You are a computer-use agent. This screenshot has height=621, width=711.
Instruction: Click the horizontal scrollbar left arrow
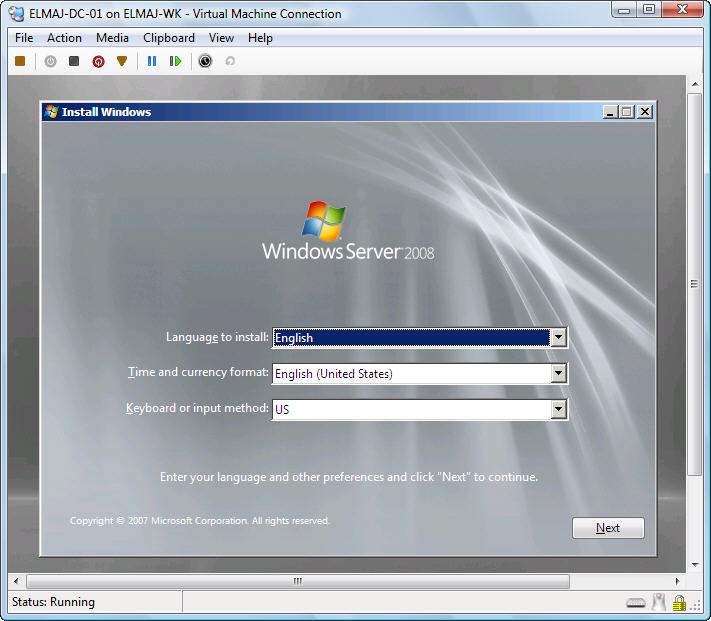coord(16,581)
